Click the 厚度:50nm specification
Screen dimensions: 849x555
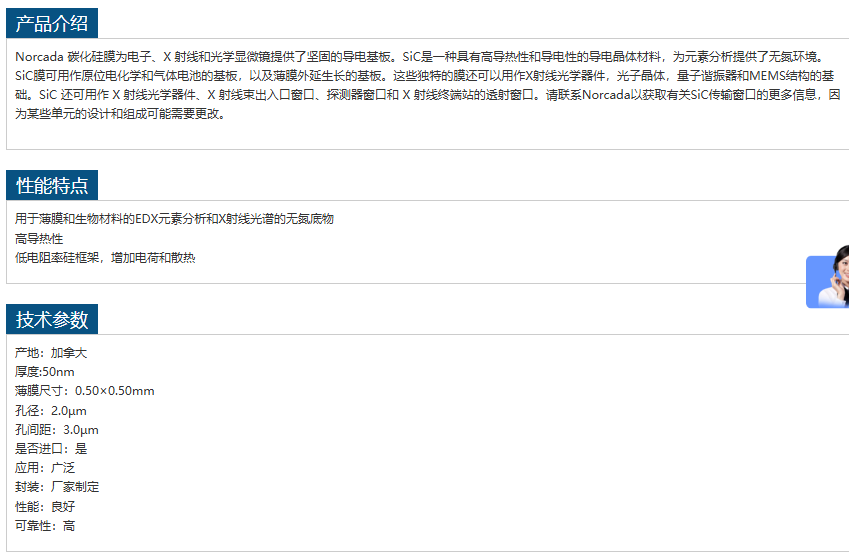[x=45, y=372]
